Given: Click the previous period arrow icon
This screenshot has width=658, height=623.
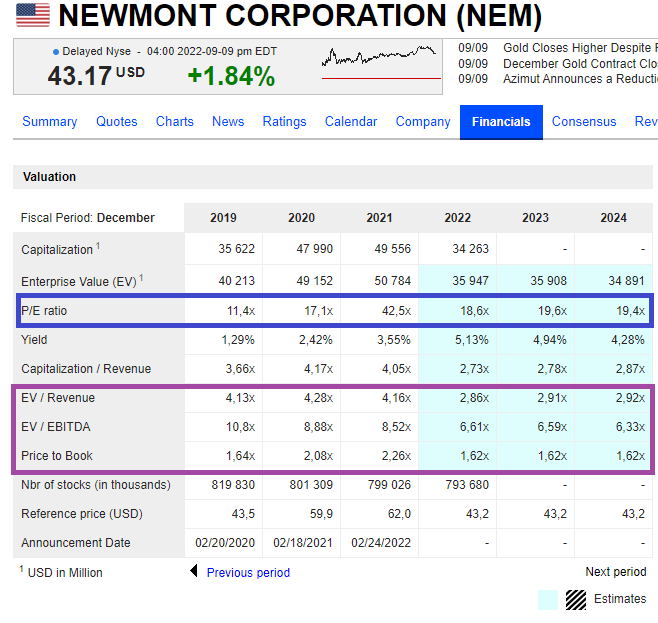Looking at the screenshot, I should coord(194,572).
